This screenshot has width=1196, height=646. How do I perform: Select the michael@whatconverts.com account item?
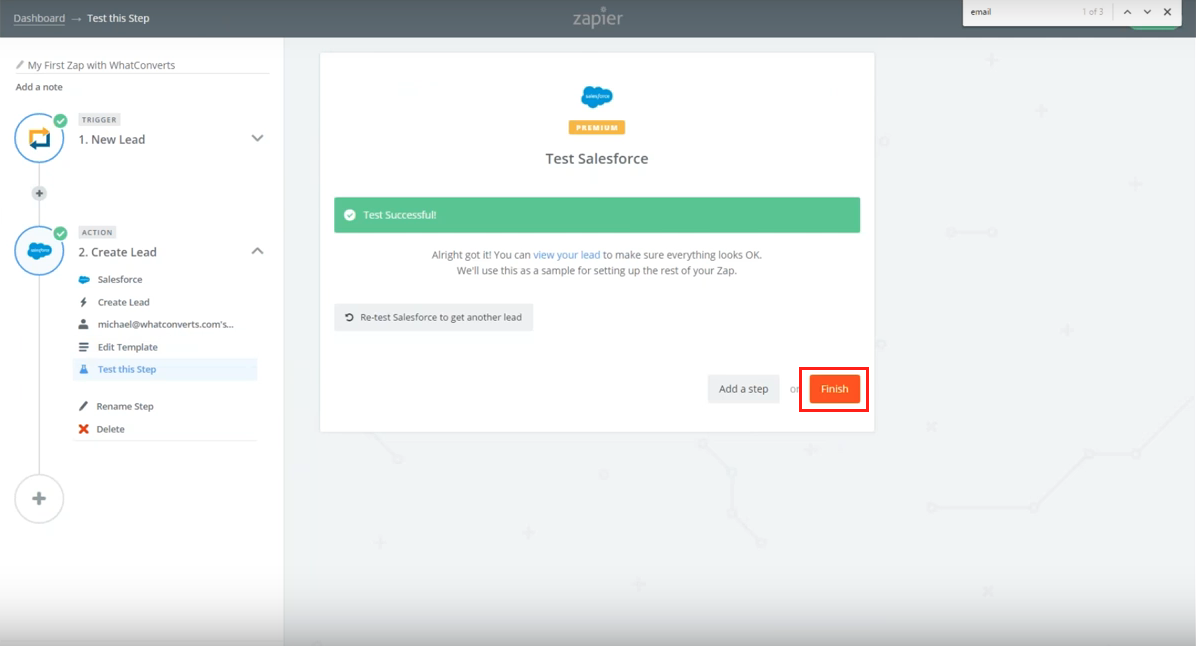(165, 324)
